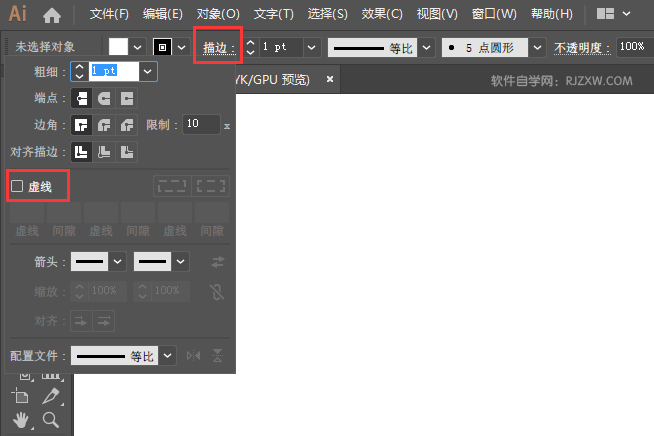The height and width of the screenshot is (436, 654).
Task: Open the 帮助(H) menu
Action: pyautogui.click(x=552, y=14)
